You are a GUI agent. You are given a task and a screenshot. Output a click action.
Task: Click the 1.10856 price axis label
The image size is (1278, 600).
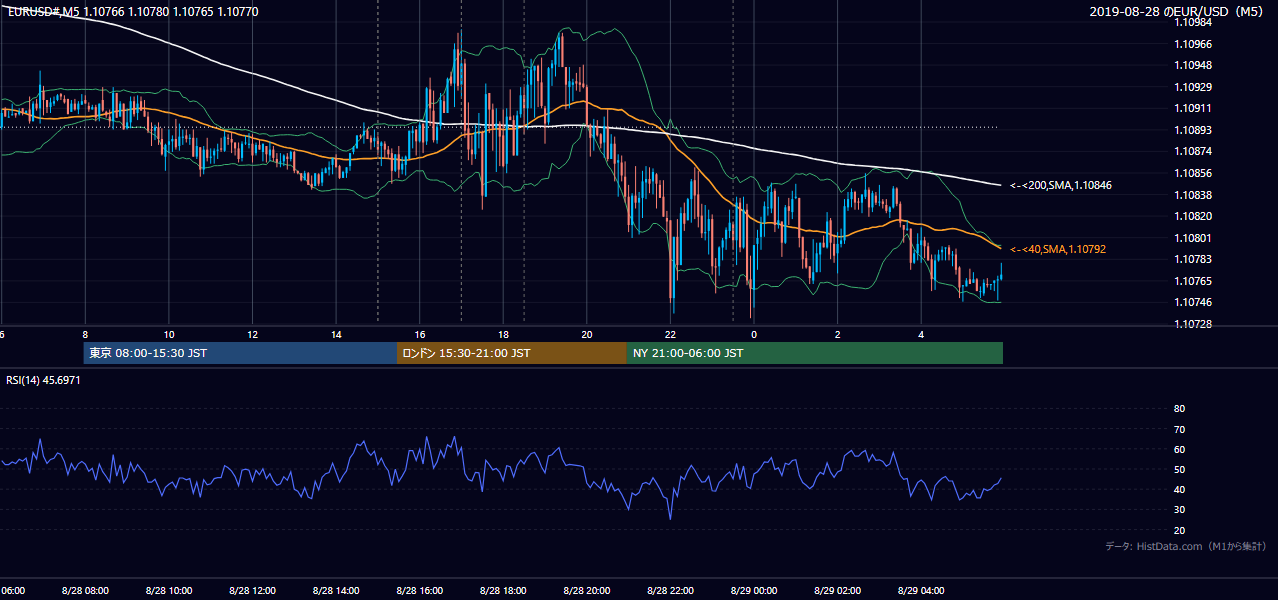pos(1192,173)
